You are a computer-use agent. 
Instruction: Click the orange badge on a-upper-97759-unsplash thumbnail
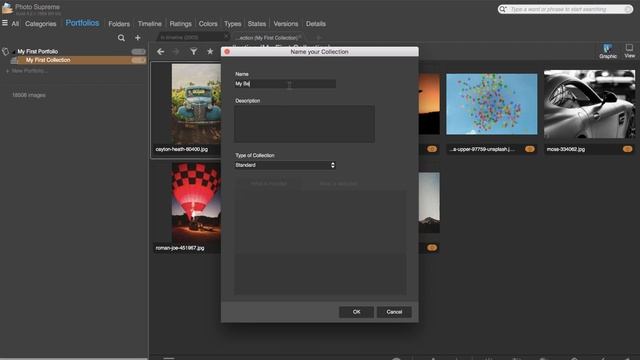click(530, 149)
